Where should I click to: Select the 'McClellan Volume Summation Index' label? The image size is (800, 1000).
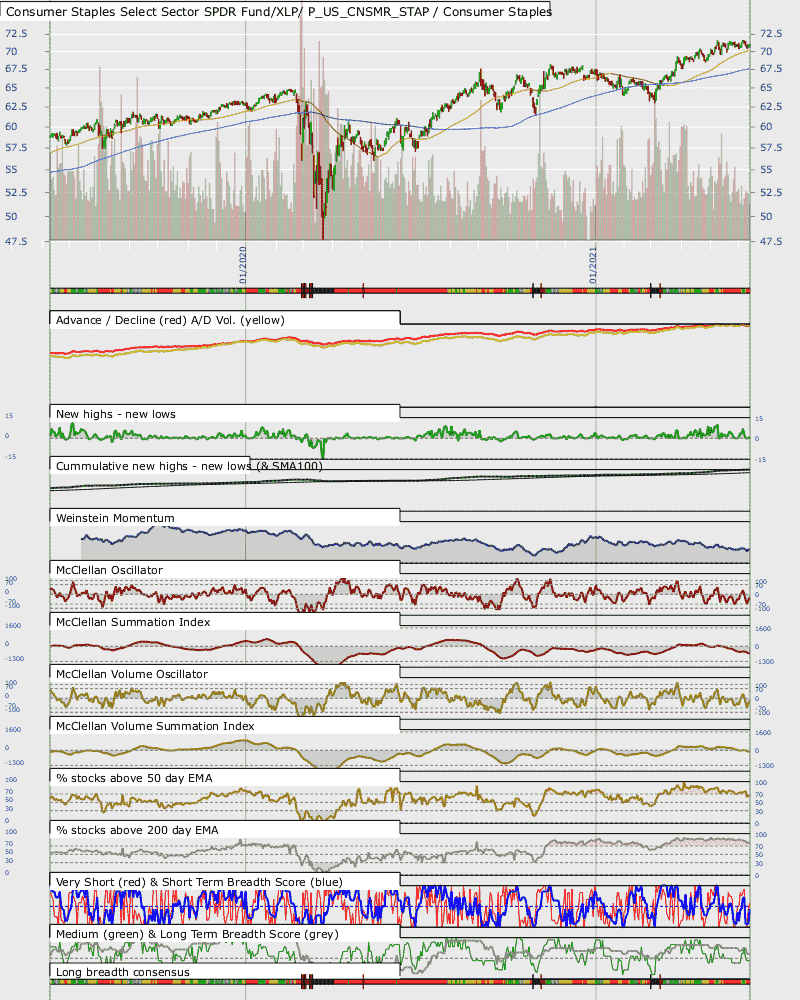(155, 726)
